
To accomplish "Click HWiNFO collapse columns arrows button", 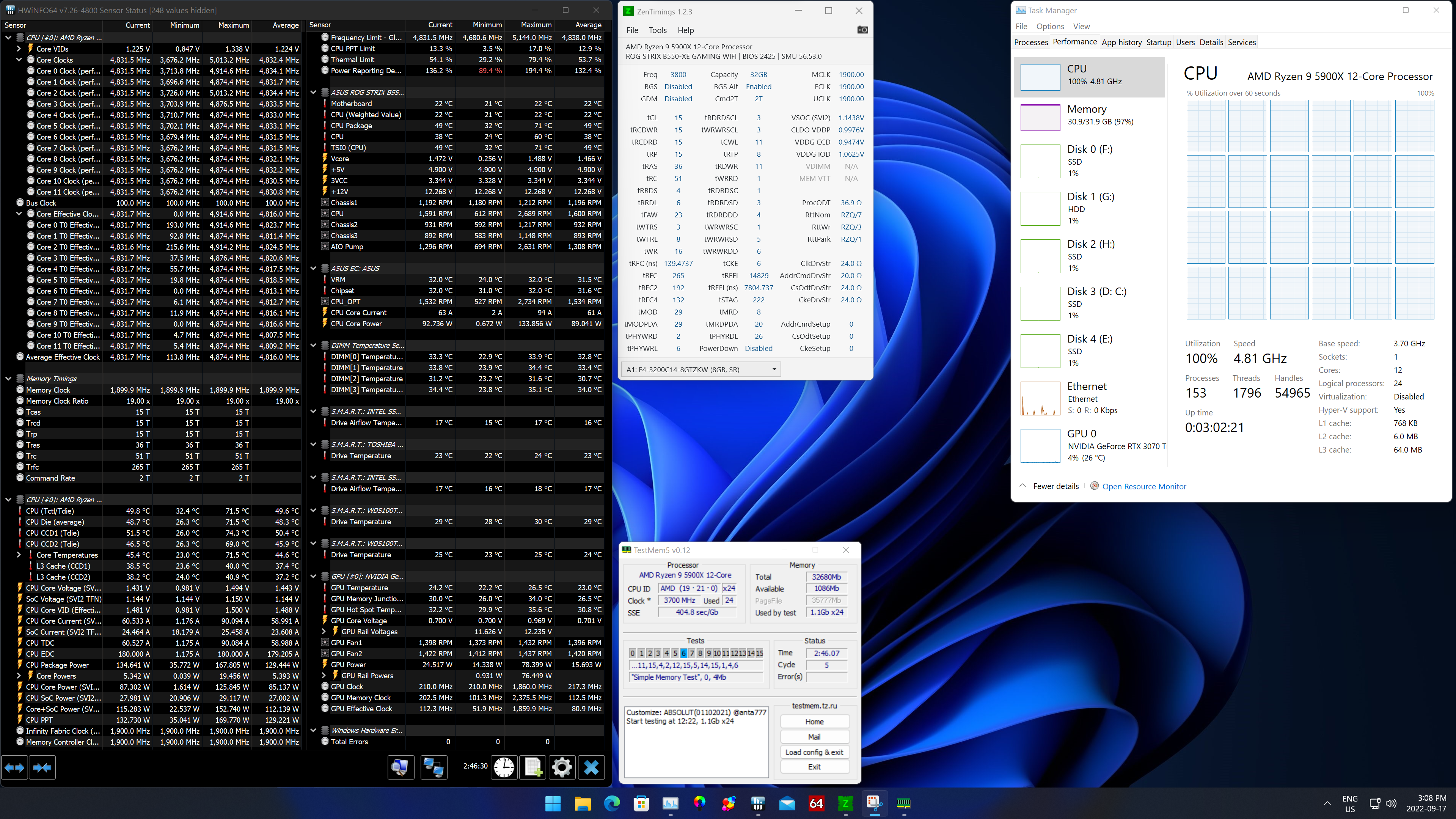I will 42,767.
